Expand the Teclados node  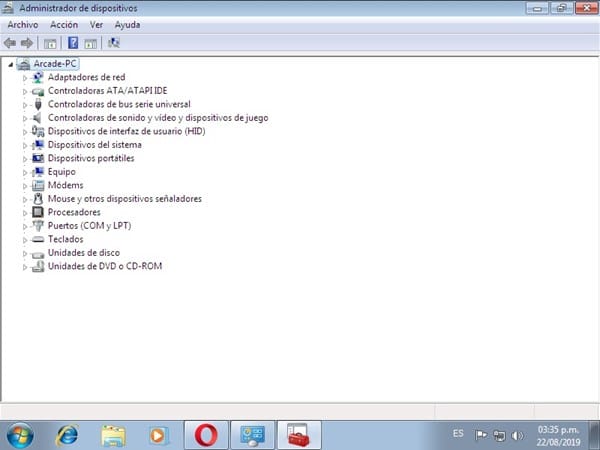[x=25, y=240]
